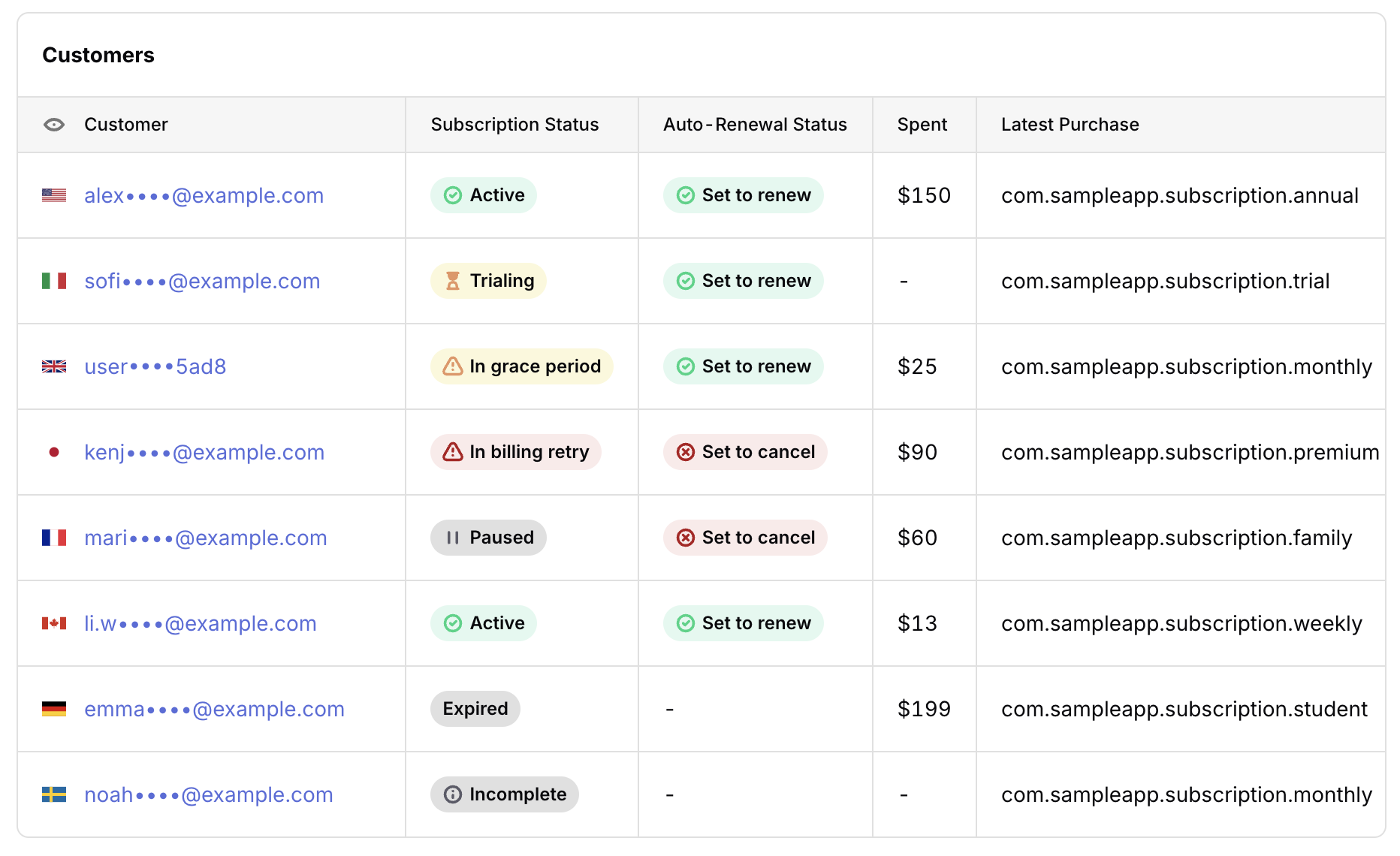Click the info icon in the Incomplete badge

click(453, 794)
